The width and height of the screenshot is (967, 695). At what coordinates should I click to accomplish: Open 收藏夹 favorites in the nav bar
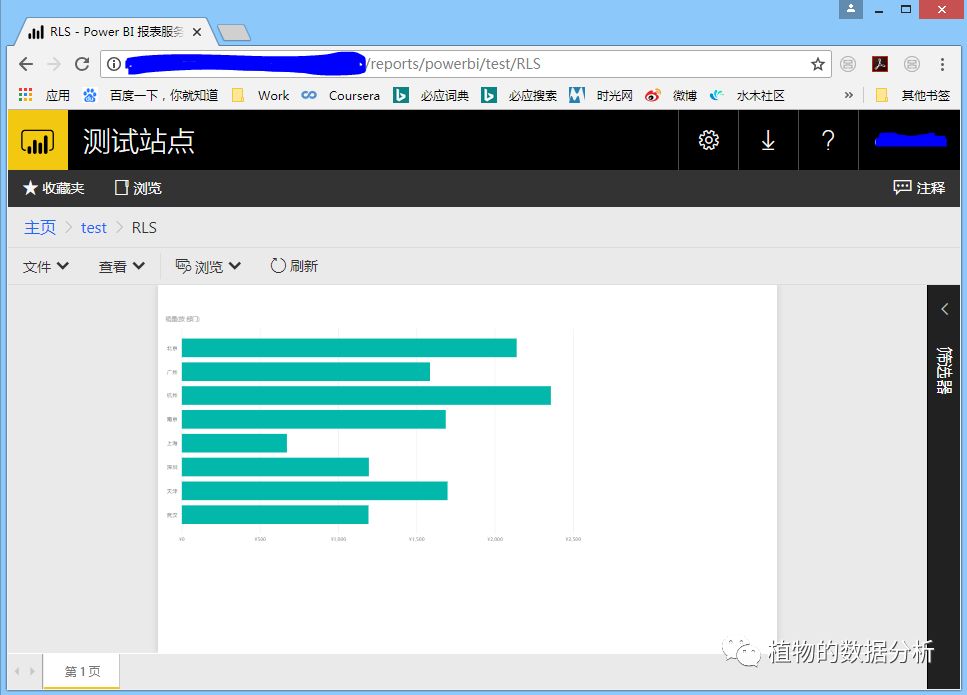click(x=54, y=188)
